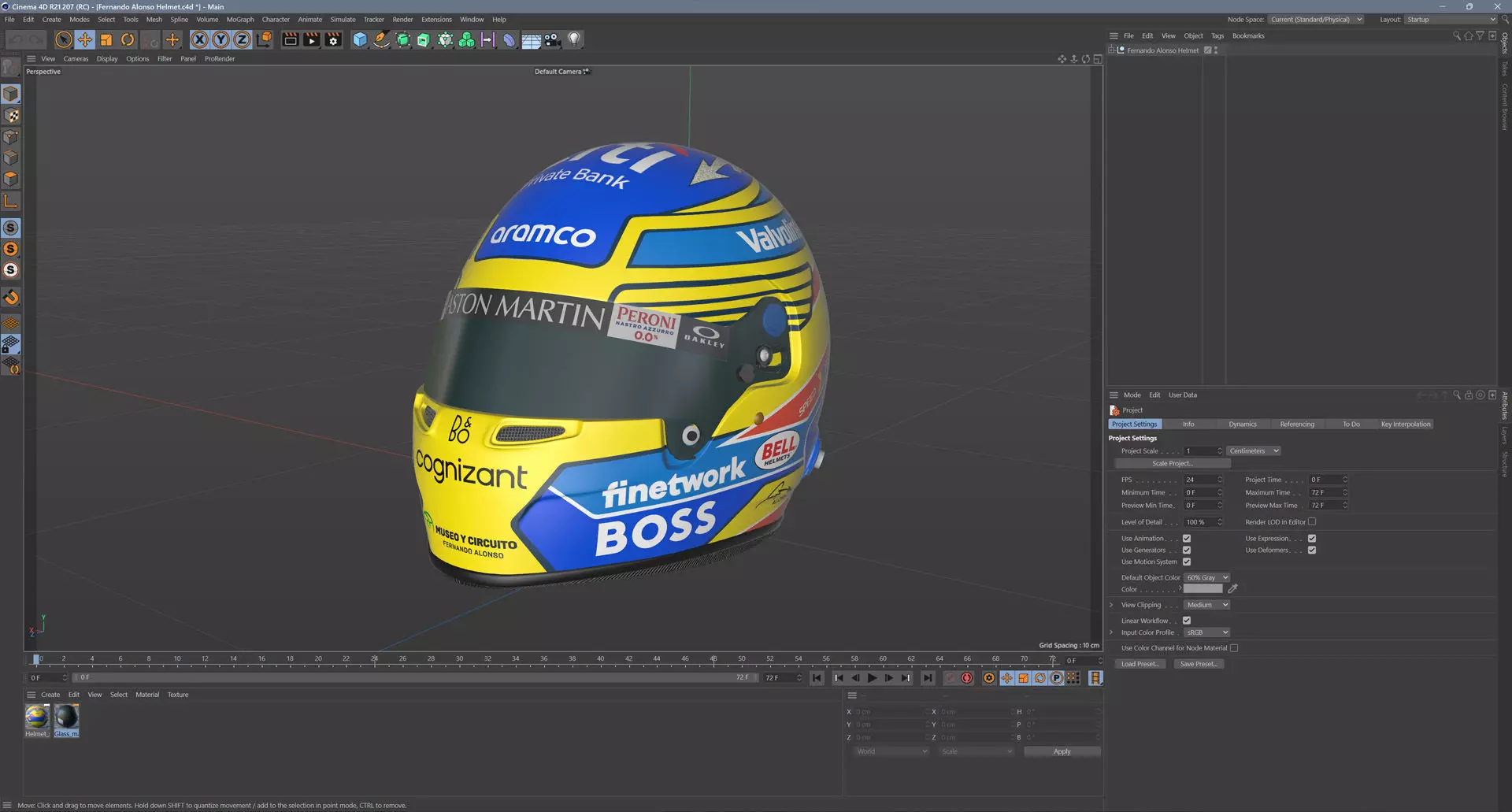This screenshot has width=1512, height=812.
Task: Click the Save Preset button
Action: click(x=1199, y=665)
